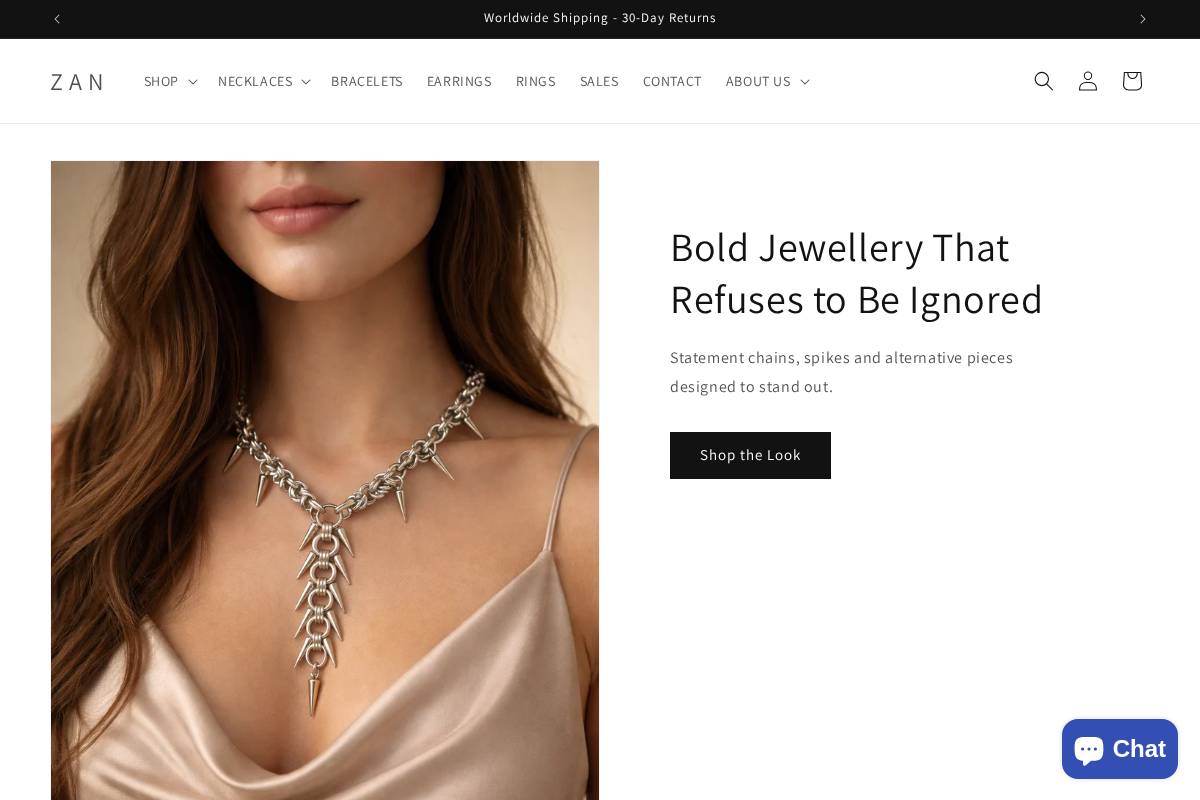The width and height of the screenshot is (1200, 800).
Task: Click the next announcement arrow
Action: coord(1142,19)
